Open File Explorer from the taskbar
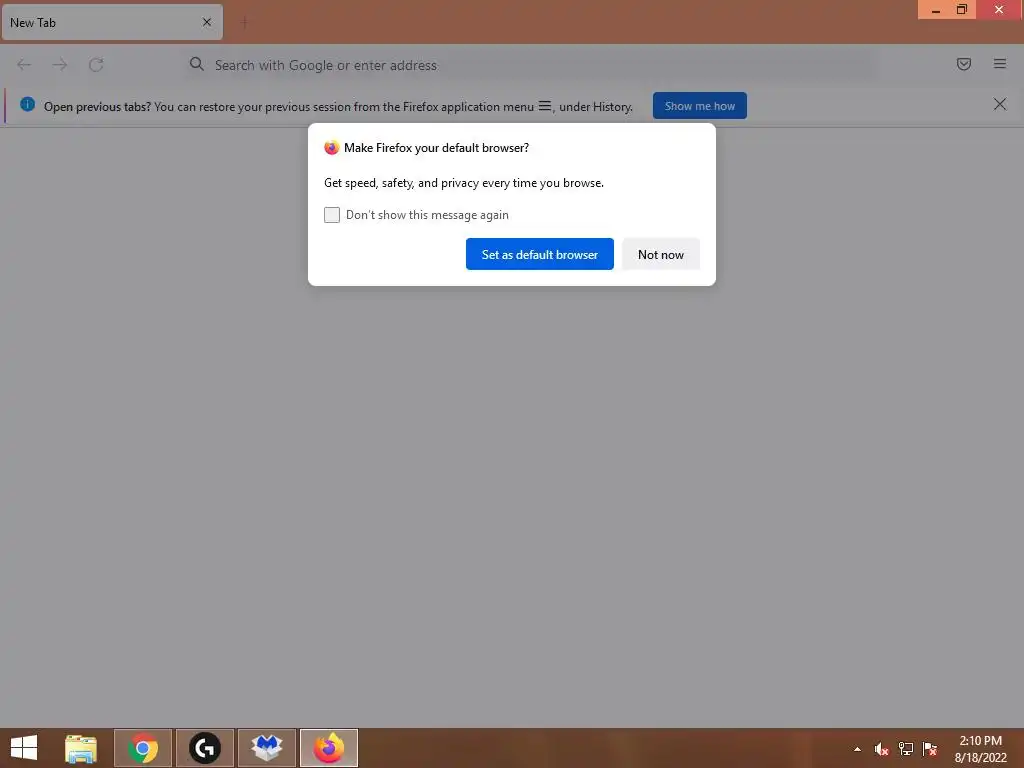The height and width of the screenshot is (768, 1024). 81,748
